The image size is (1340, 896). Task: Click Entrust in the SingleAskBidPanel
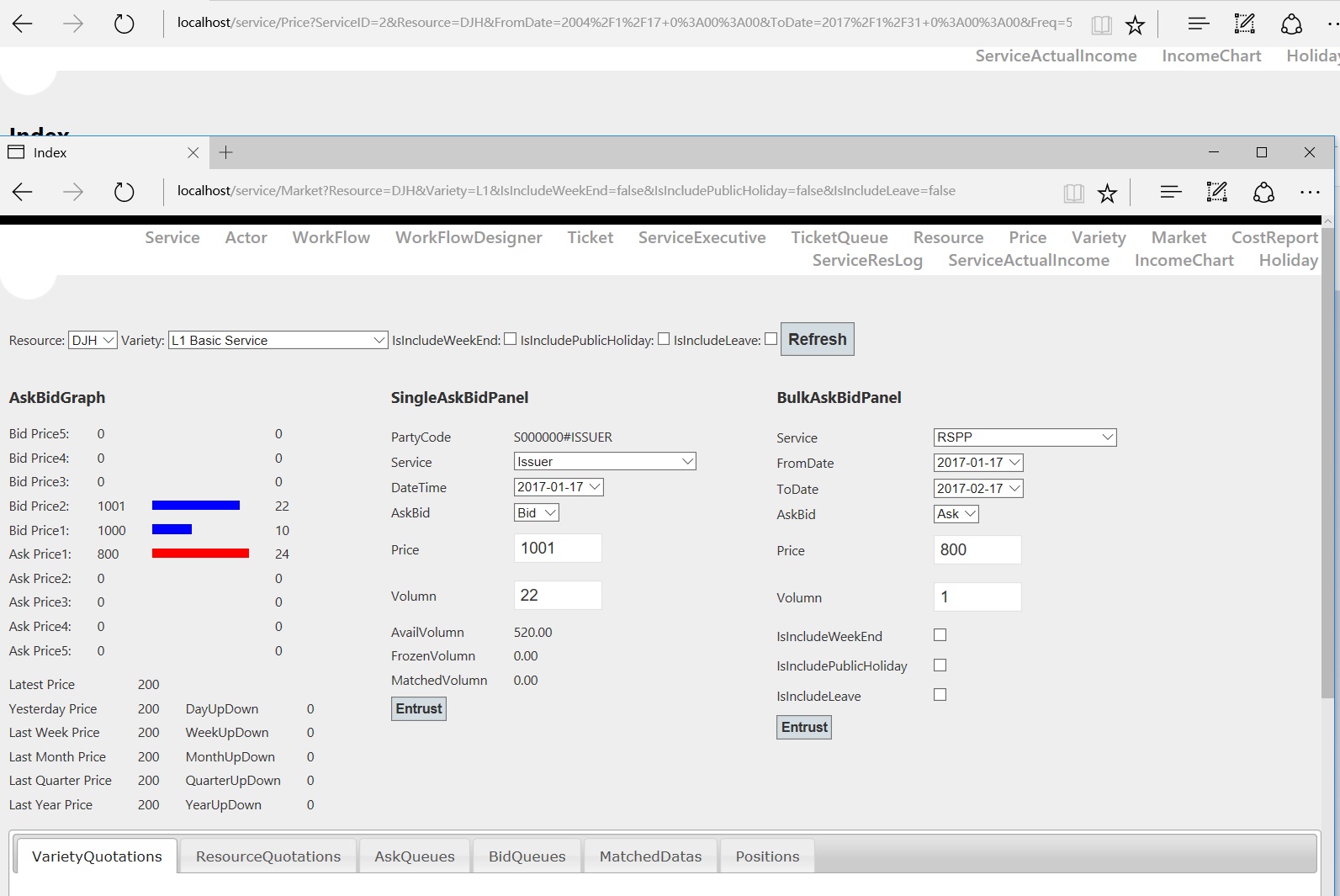click(418, 709)
